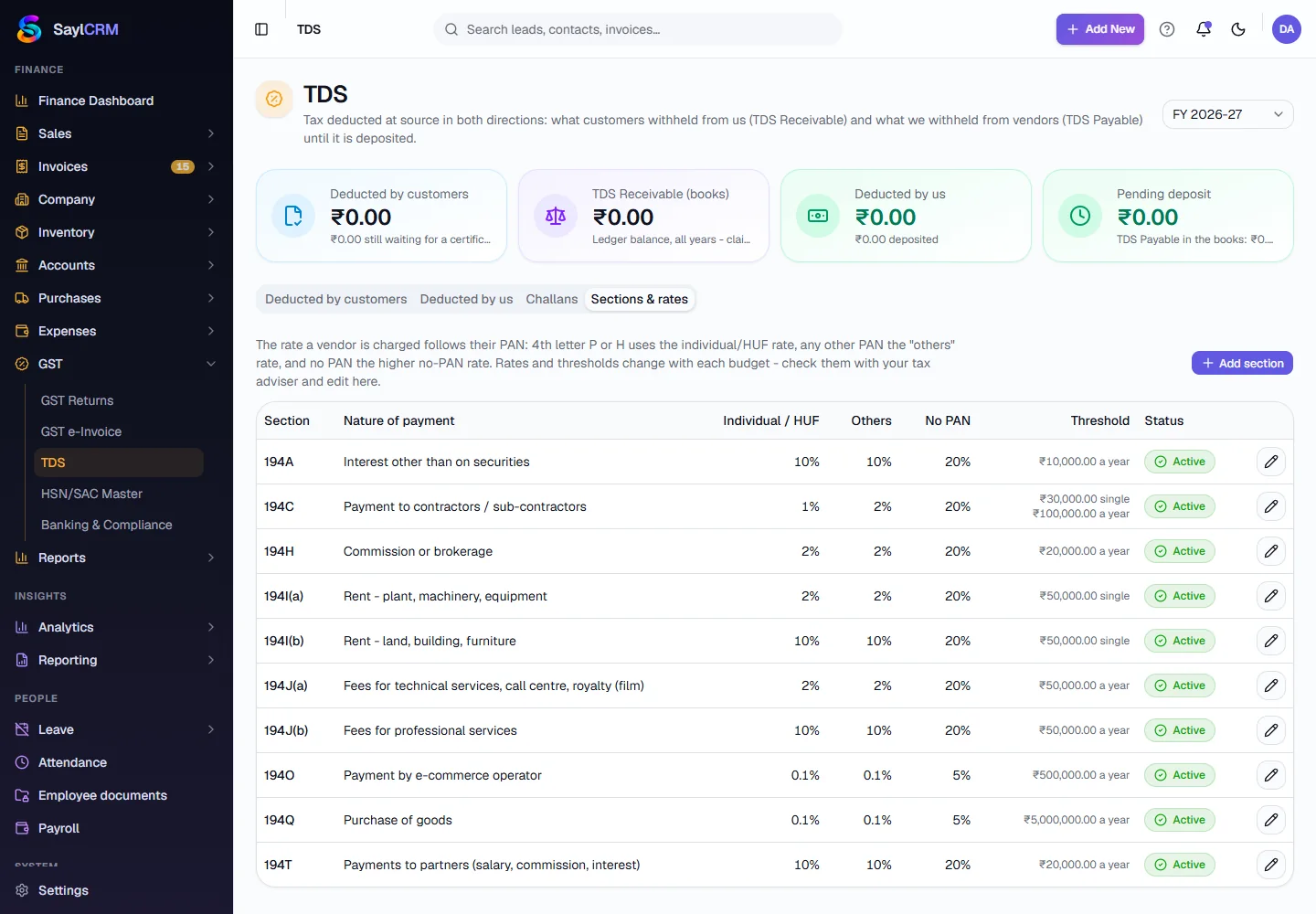Expand the Invoices menu
This screenshot has width=1316, height=914.
point(116,166)
